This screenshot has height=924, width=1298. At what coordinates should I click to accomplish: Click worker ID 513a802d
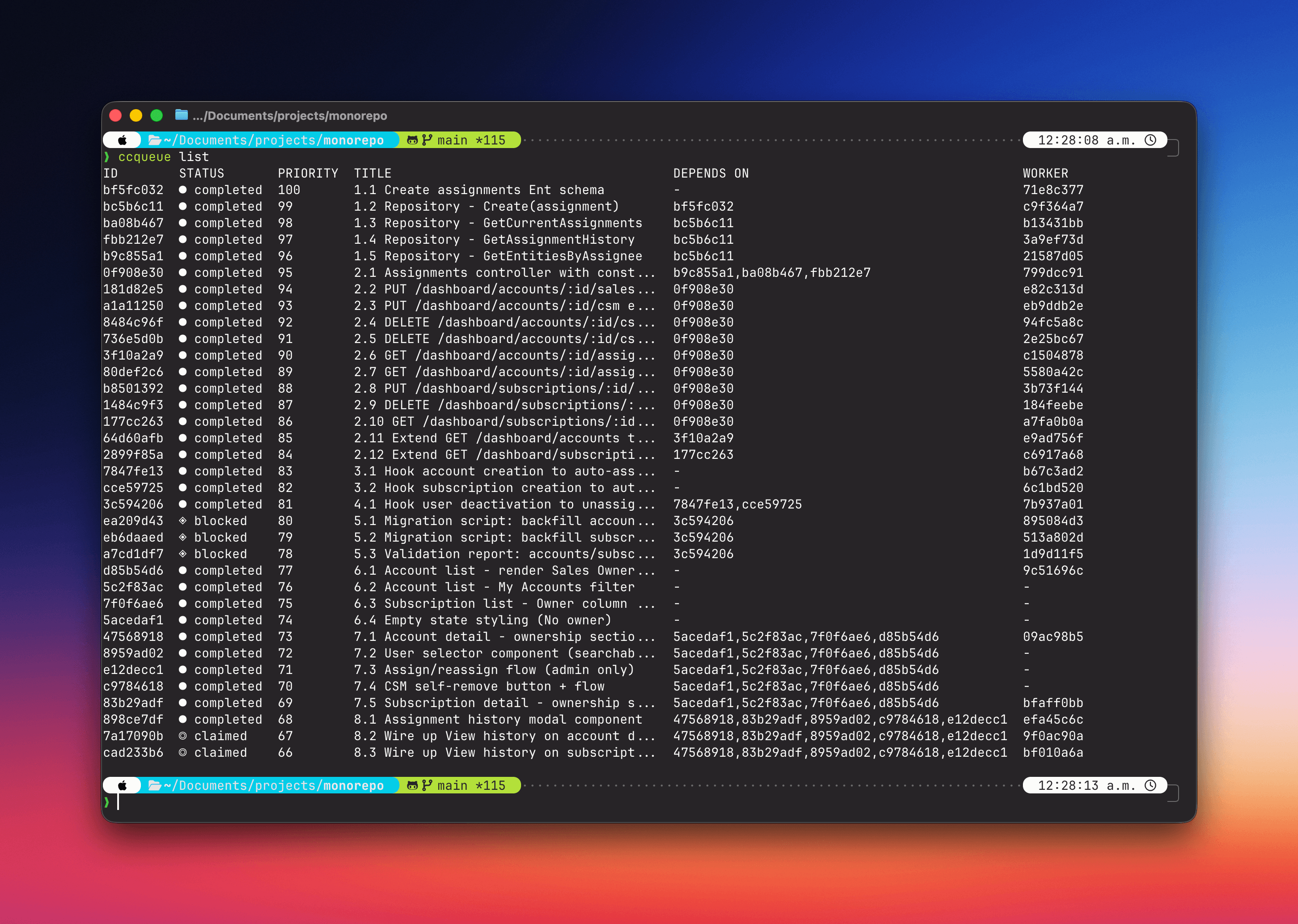[x=1053, y=537]
